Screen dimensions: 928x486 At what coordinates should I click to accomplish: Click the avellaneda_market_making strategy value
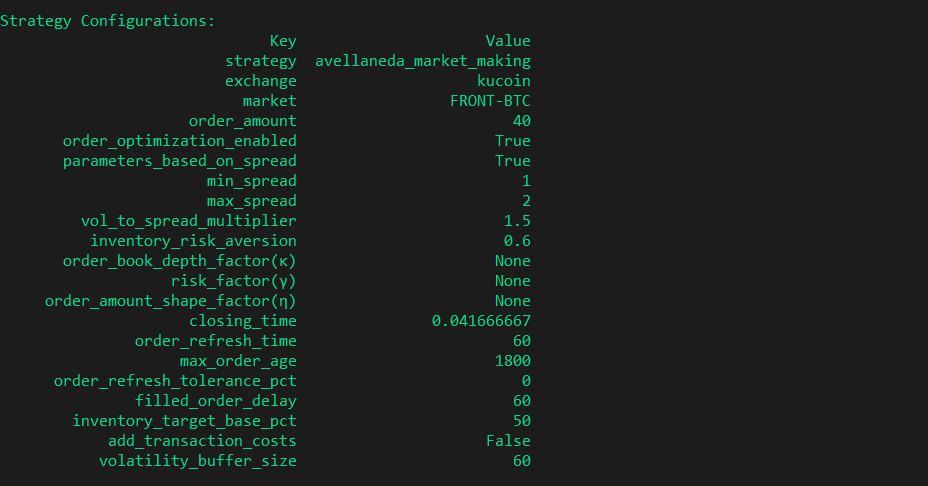(422, 61)
